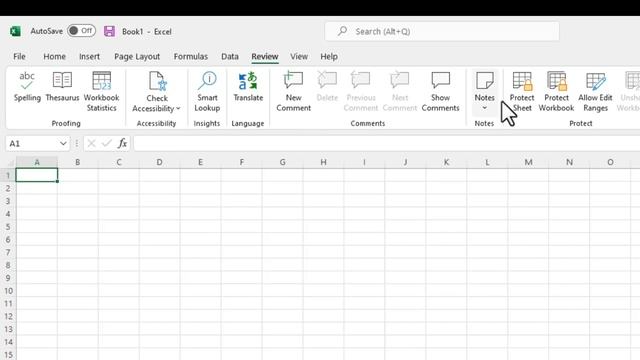
Task: Select column M header
Action: pos(528,162)
